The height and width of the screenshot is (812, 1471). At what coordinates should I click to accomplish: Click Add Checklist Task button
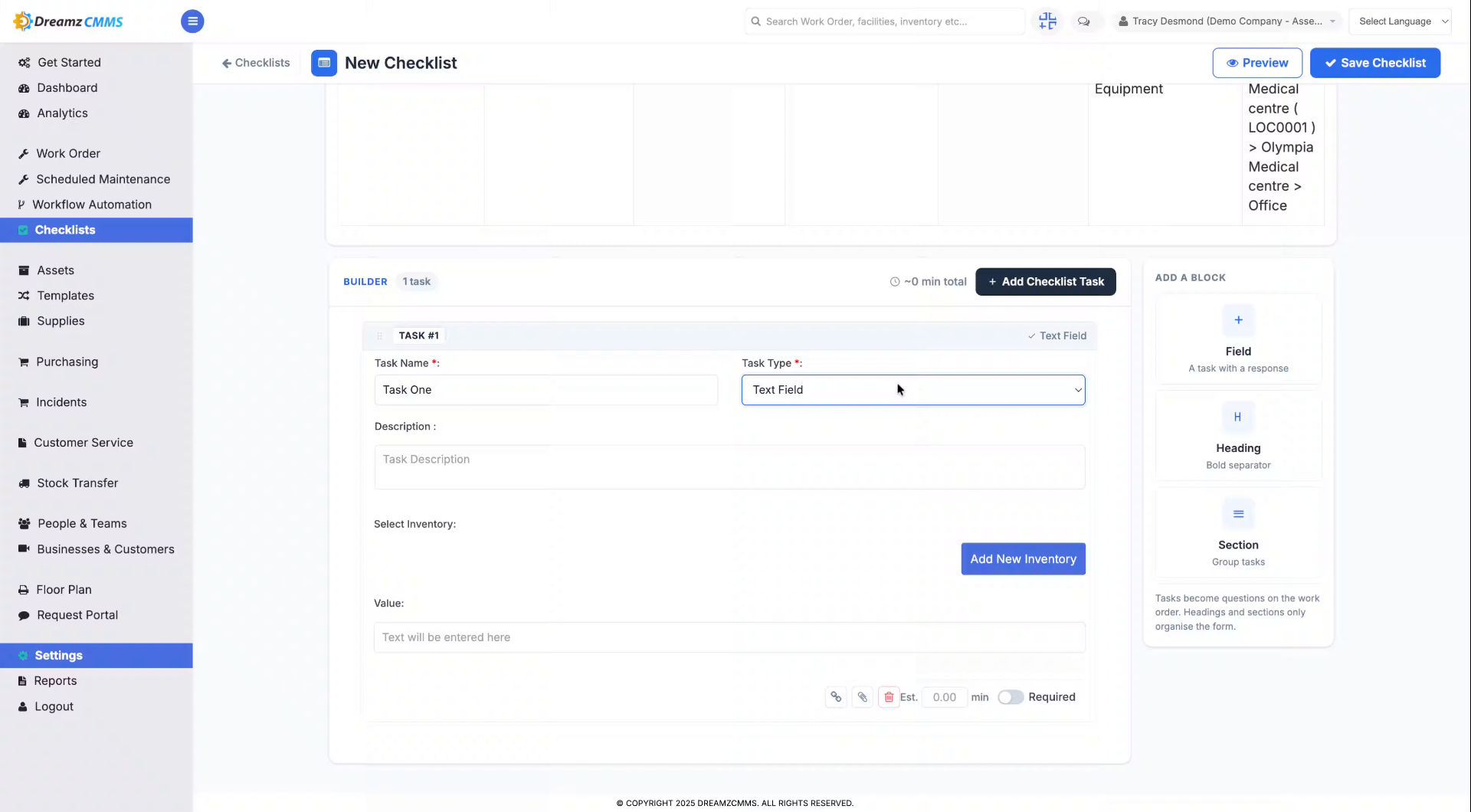tap(1046, 282)
